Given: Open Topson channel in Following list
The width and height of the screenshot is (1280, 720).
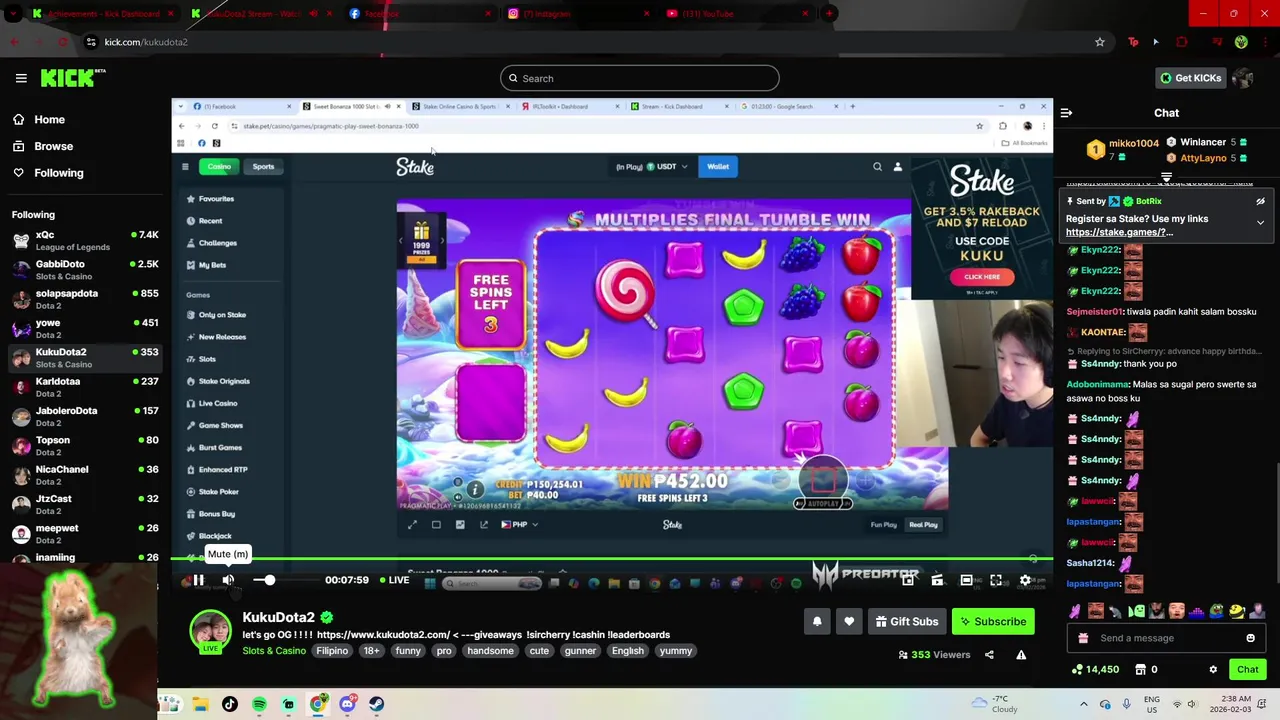Looking at the screenshot, I should point(85,446).
